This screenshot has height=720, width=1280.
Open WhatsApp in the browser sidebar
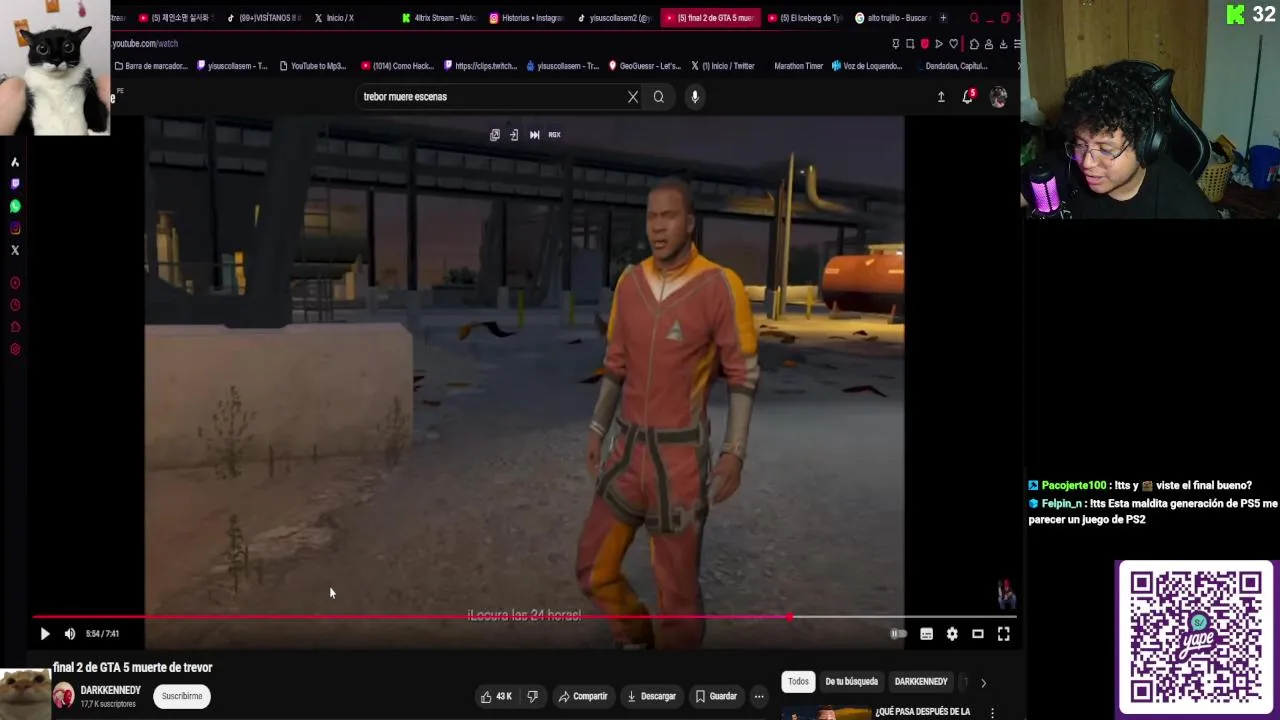pyautogui.click(x=15, y=206)
